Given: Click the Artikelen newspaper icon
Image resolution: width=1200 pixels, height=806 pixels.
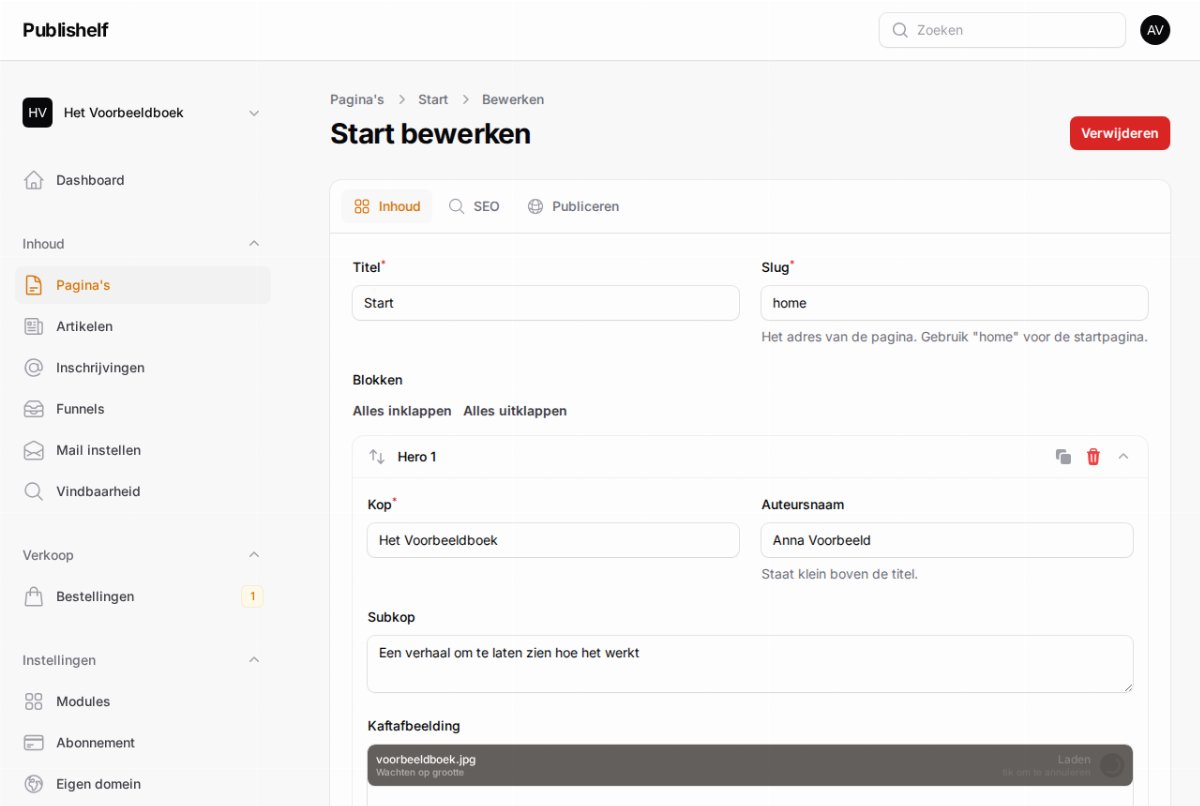Looking at the screenshot, I should tap(34, 326).
